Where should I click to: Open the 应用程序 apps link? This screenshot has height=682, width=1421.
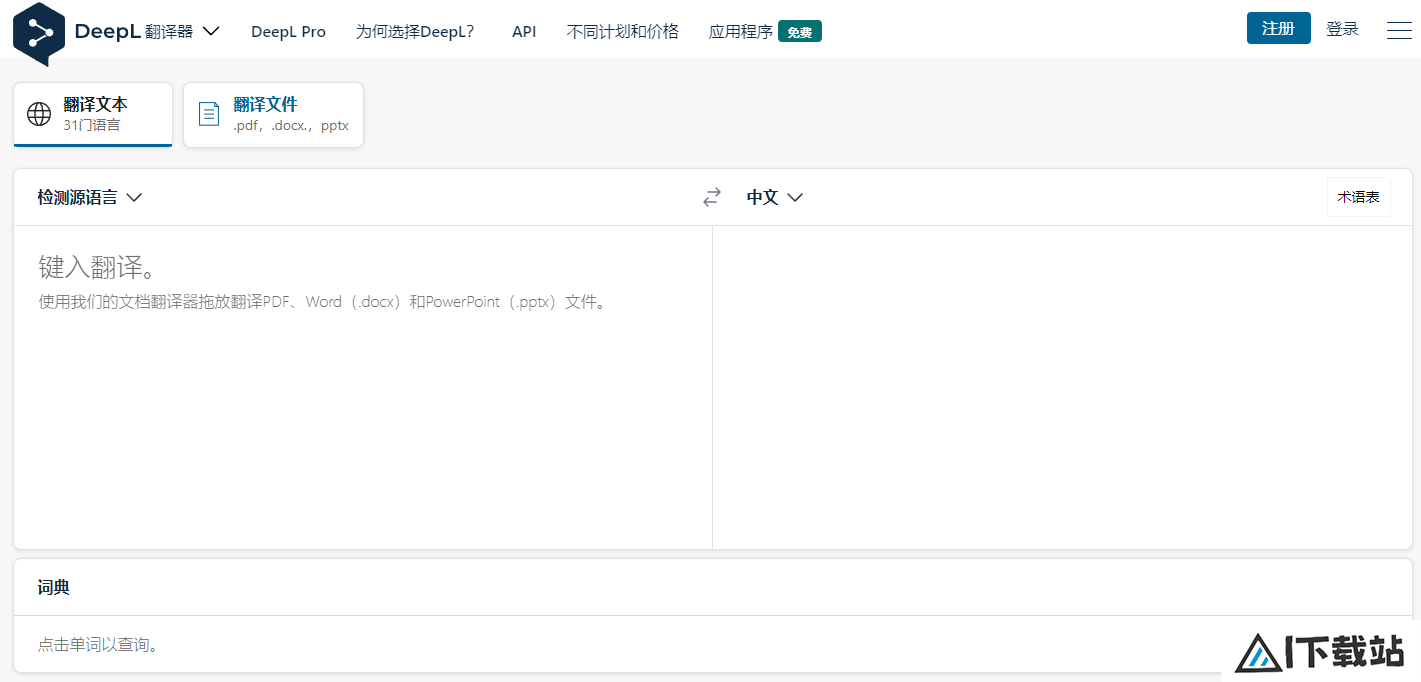741,31
